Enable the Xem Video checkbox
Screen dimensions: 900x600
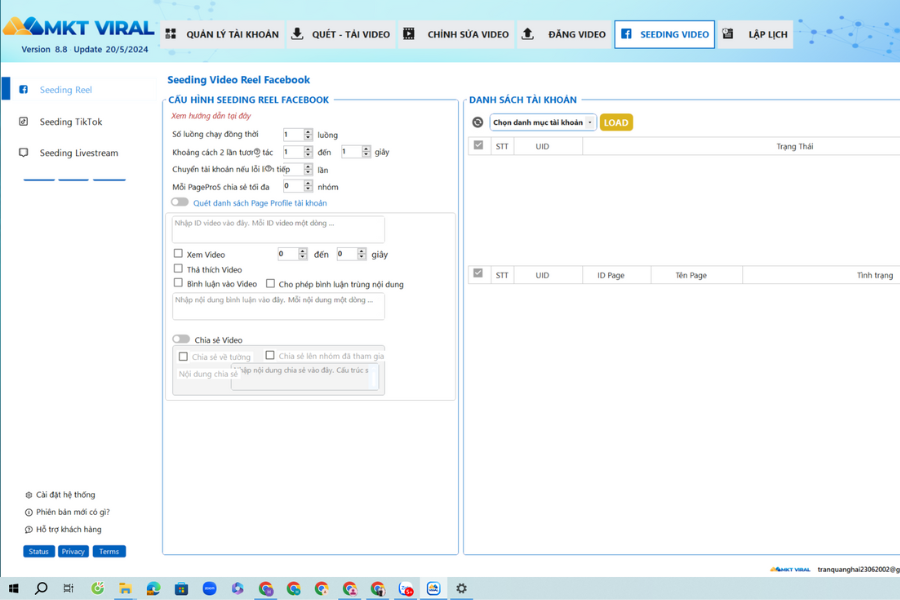tap(179, 254)
